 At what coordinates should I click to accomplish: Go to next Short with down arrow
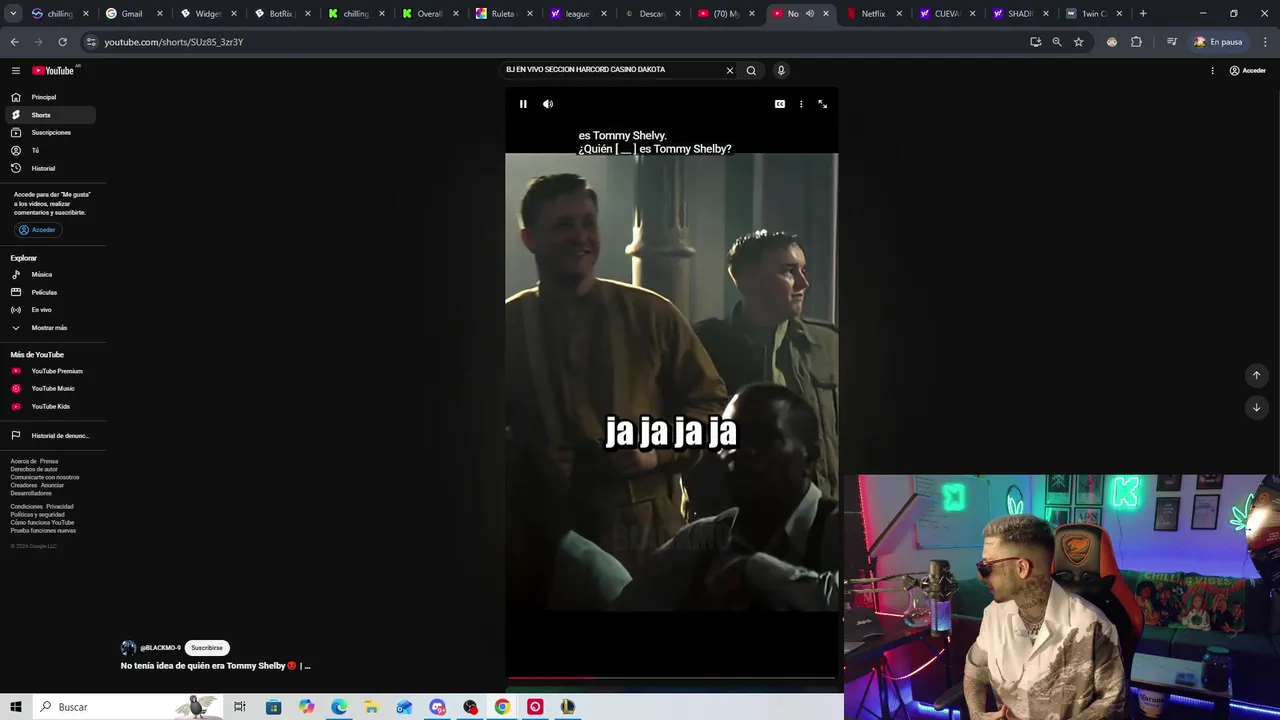(x=1257, y=407)
